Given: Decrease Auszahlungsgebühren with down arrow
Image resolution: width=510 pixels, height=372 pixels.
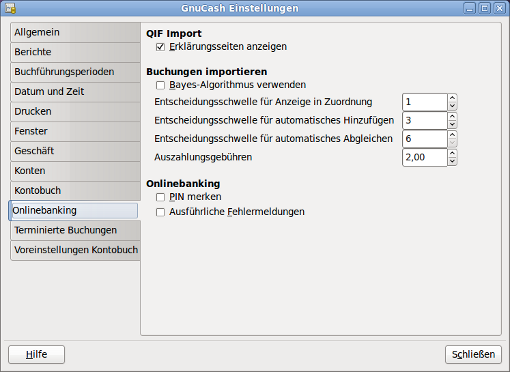Looking at the screenshot, I should [x=452, y=161].
